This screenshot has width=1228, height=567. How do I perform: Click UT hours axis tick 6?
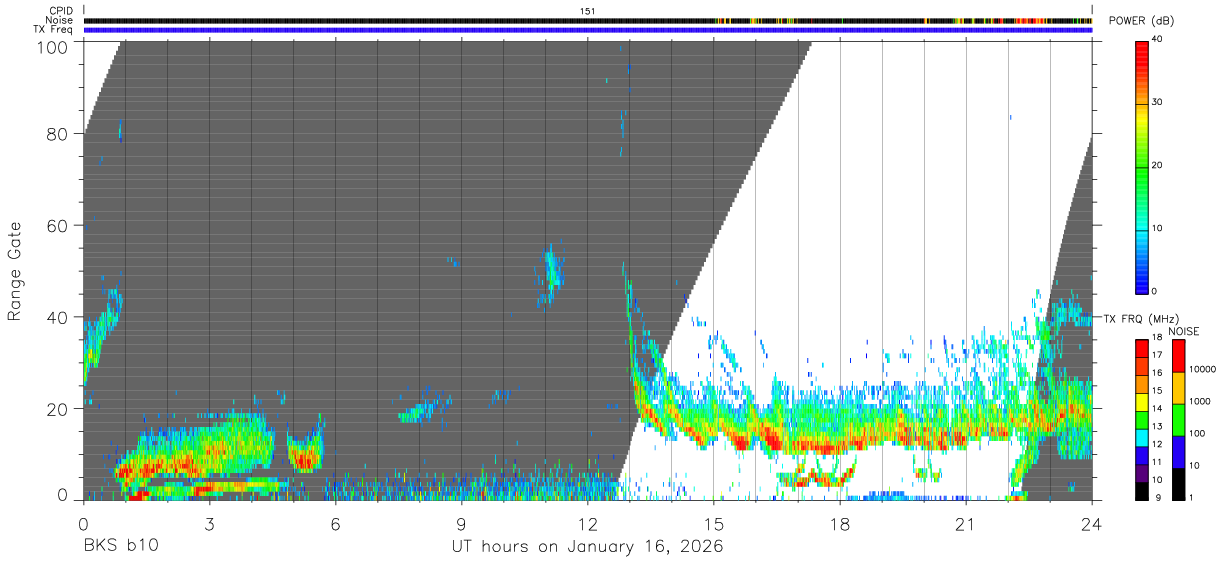coord(335,524)
